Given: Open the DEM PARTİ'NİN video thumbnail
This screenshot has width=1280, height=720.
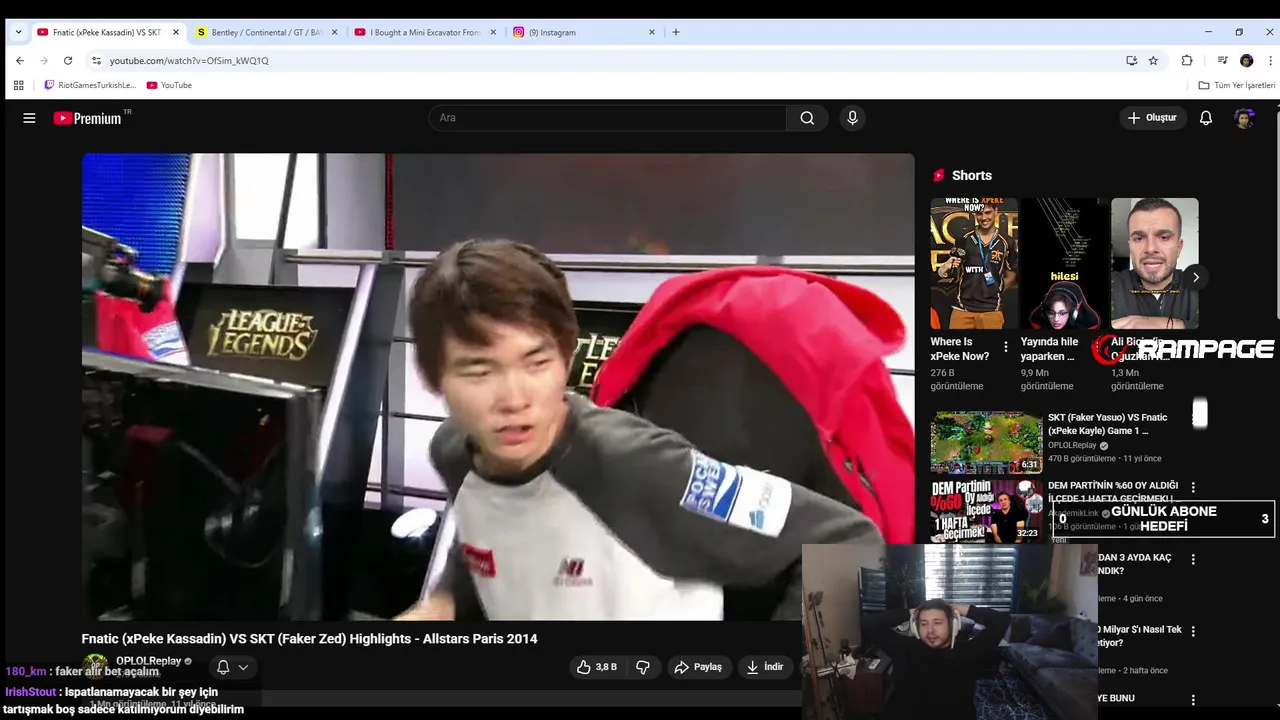Looking at the screenshot, I should pos(987,510).
